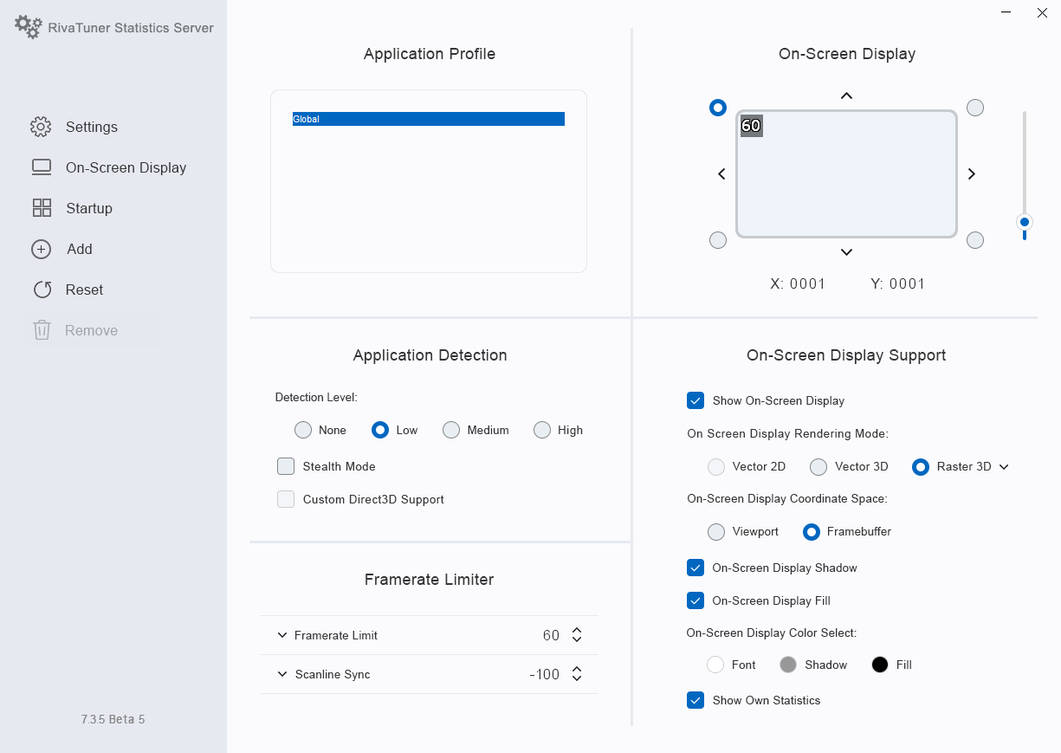Open the On-Screen Display monitor icon

coord(41,167)
